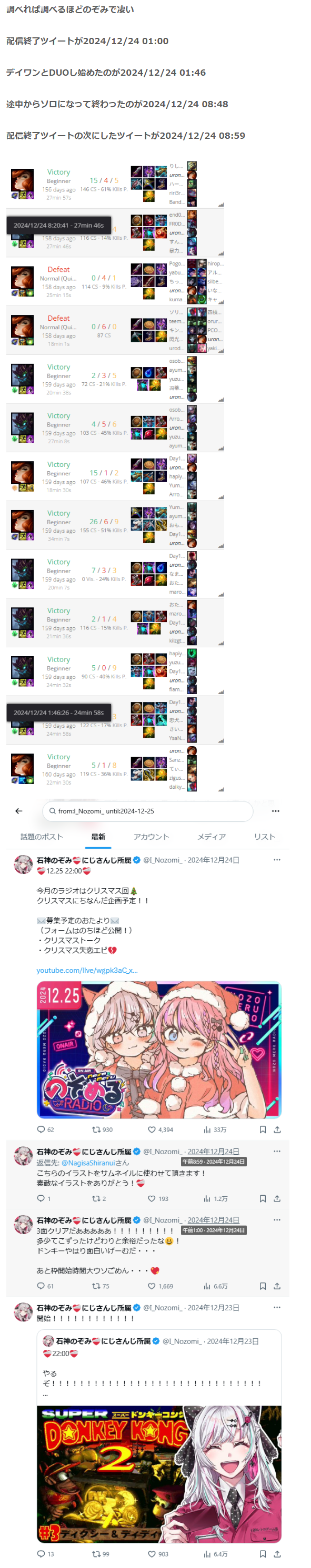The image size is (311, 1568).
Task: Like the Donkey Kong post with 1,669 likes
Action: [x=160, y=1286]
